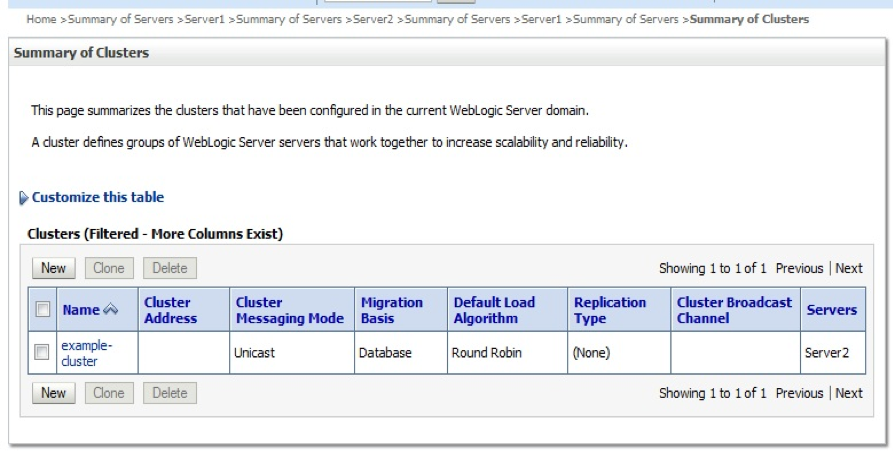Open the example-cluster link
The width and height of the screenshot is (893, 474).
[87, 353]
